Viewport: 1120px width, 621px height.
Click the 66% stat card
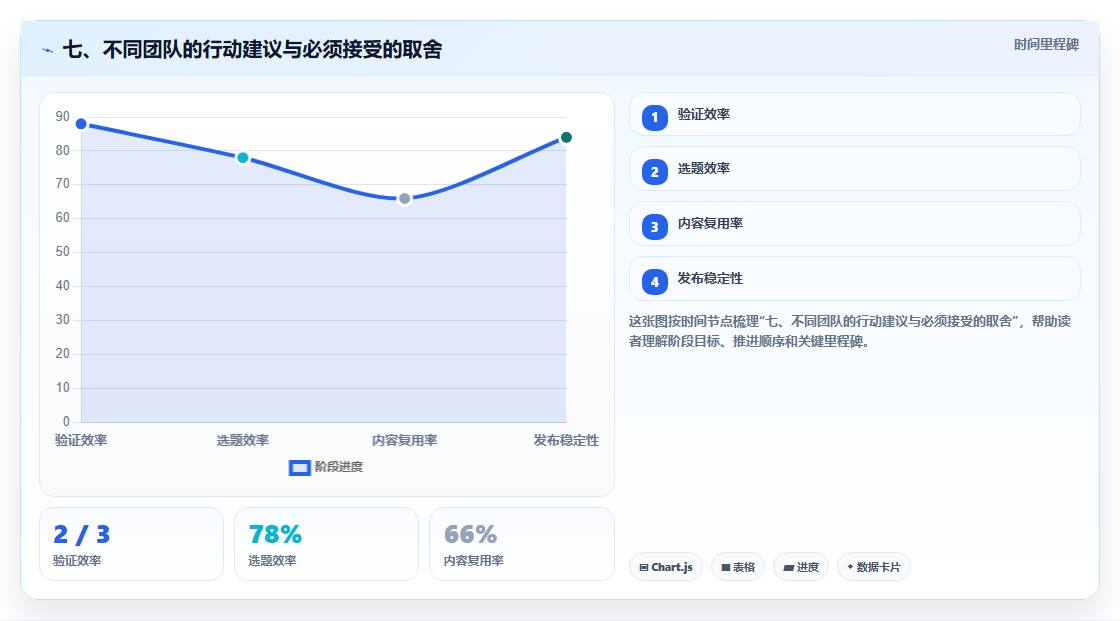pos(521,545)
